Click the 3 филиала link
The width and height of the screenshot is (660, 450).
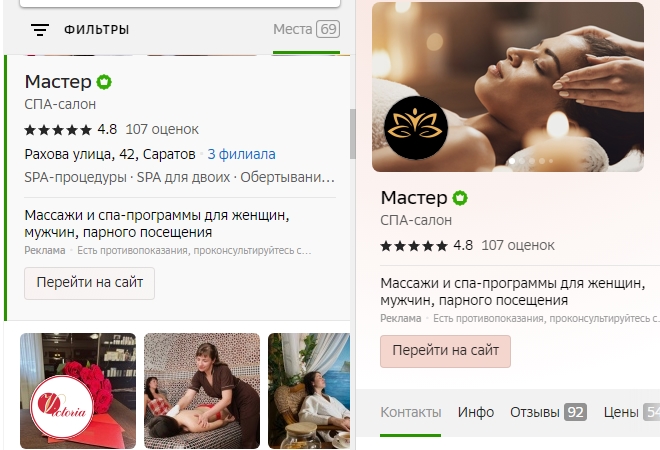pos(242,154)
